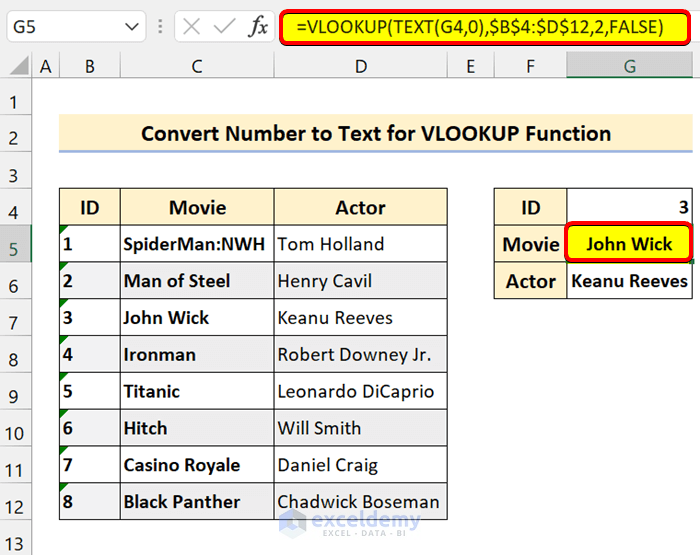Open the Insert Function fx dialog
The height and width of the screenshot is (555, 700).
tap(258, 27)
